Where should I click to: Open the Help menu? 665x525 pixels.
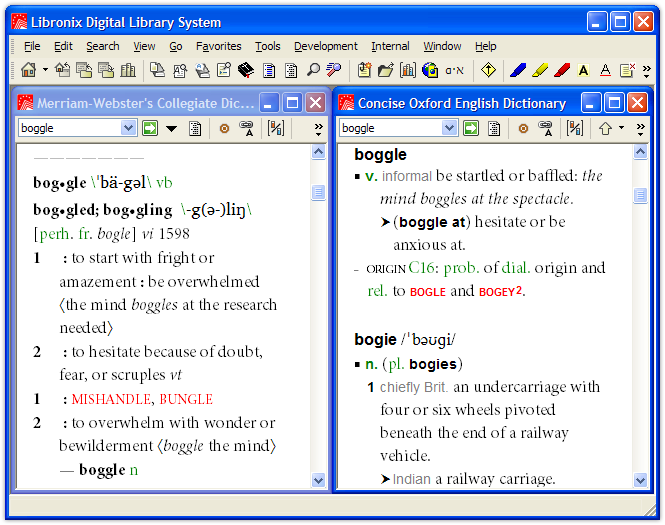[486, 46]
